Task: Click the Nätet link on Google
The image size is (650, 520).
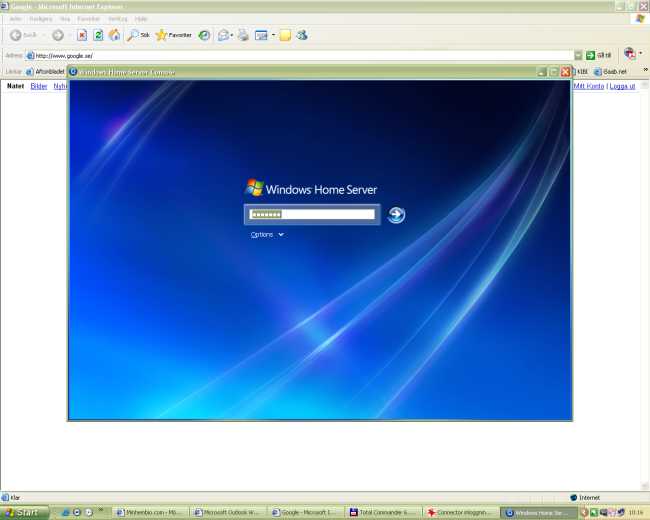Action: click(x=15, y=86)
